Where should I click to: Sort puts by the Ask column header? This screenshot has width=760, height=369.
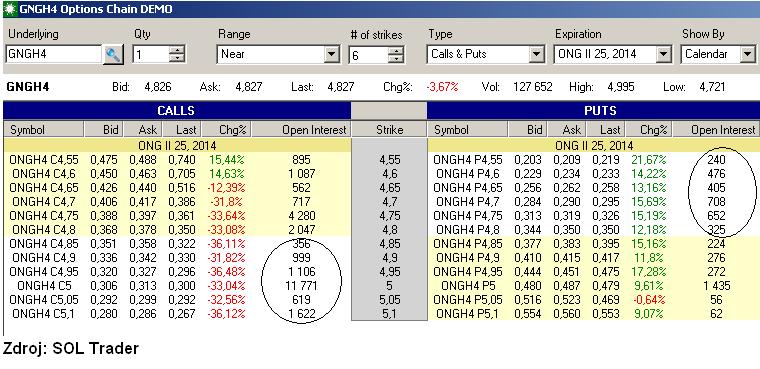click(566, 129)
